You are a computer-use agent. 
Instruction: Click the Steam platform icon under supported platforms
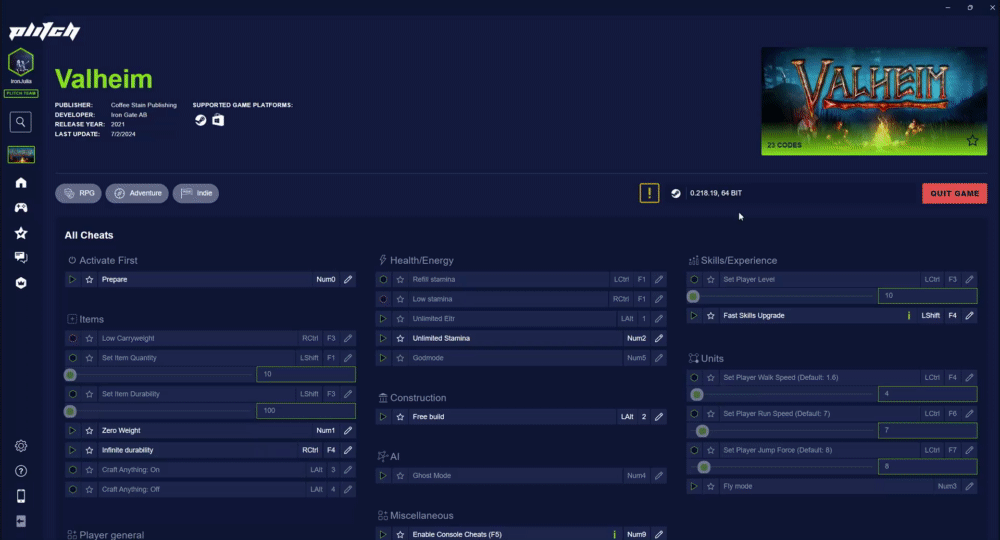point(201,120)
